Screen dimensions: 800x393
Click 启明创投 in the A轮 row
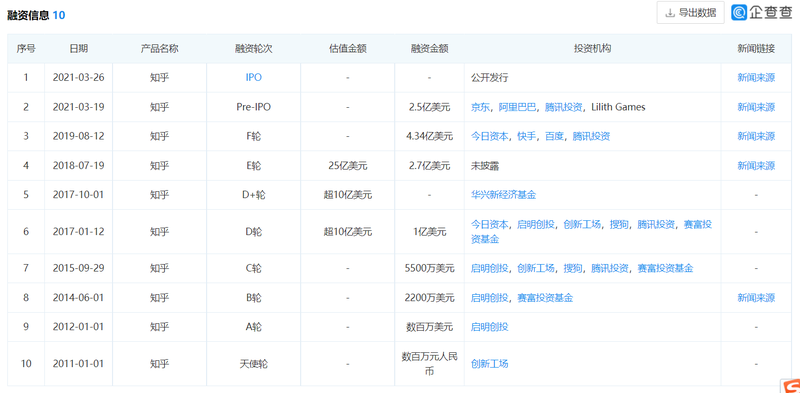click(490, 327)
